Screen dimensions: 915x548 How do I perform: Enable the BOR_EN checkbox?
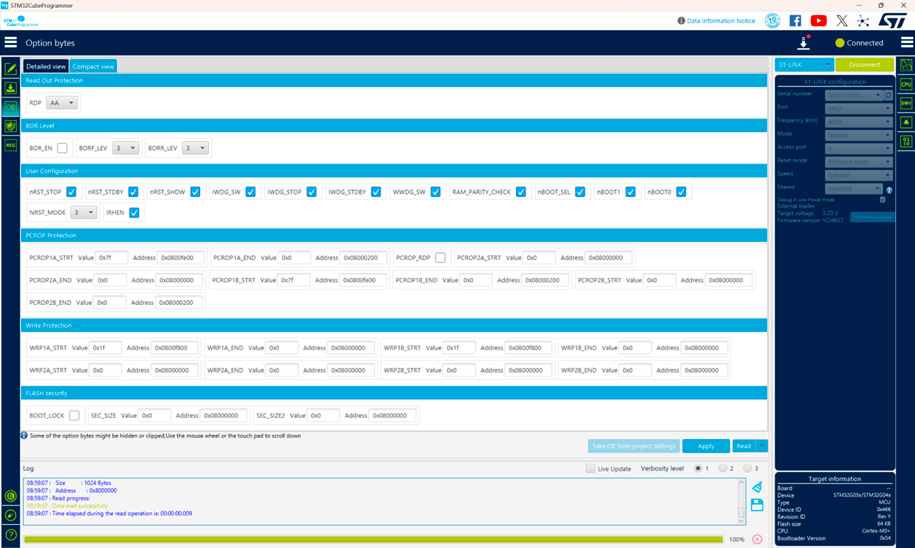[62, 148]
